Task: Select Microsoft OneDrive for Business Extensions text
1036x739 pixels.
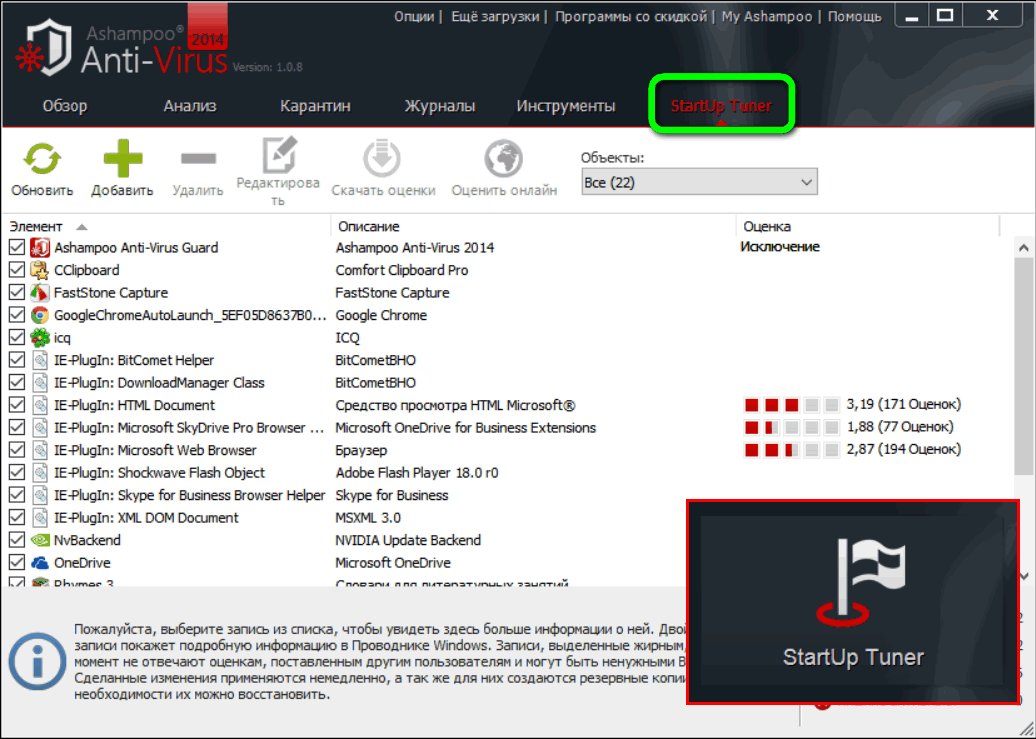Action: coord(466,428)
